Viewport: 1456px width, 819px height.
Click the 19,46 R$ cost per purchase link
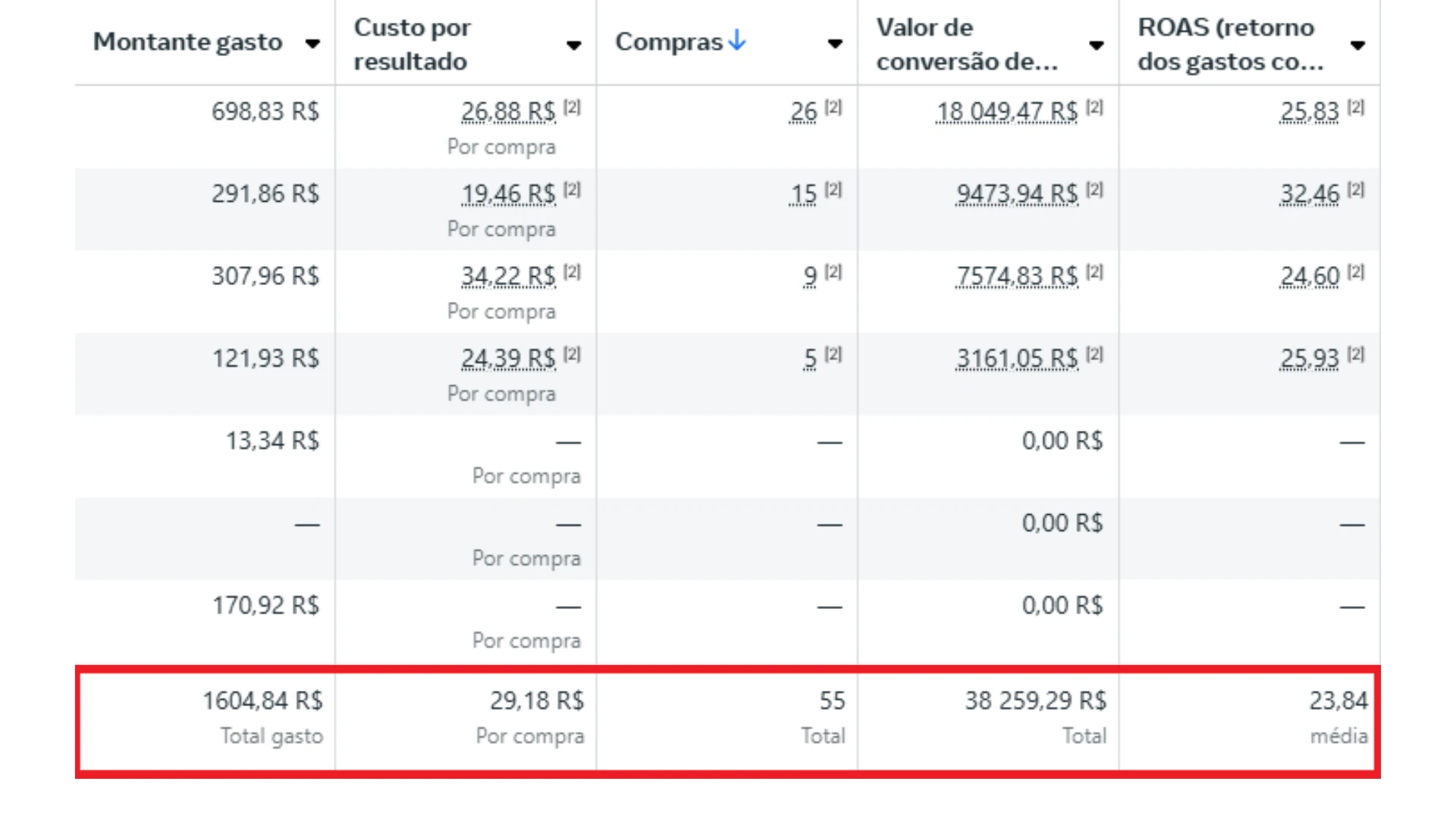510,194
